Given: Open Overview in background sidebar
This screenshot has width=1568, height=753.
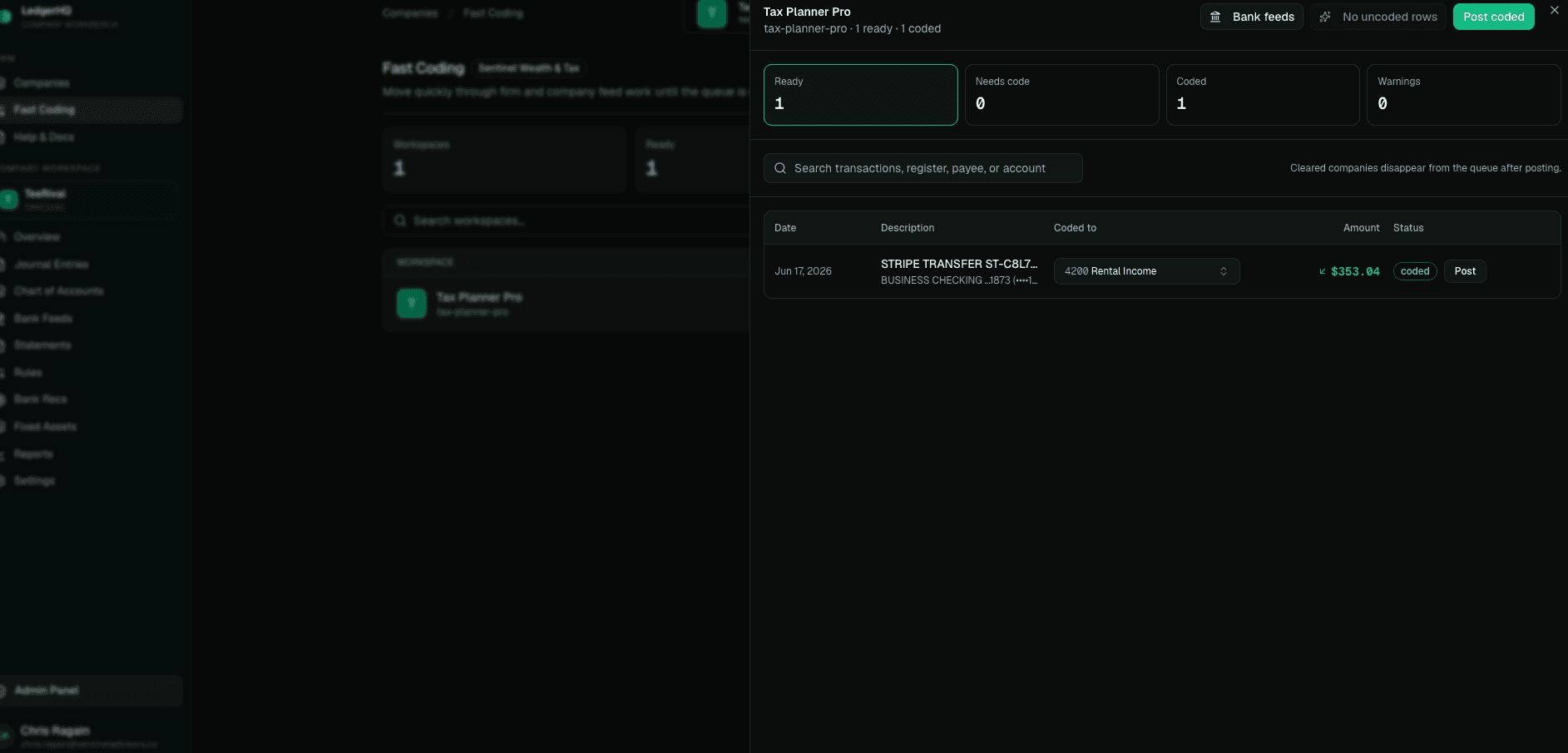Looking at the screenshot, I should click(37, 237).
